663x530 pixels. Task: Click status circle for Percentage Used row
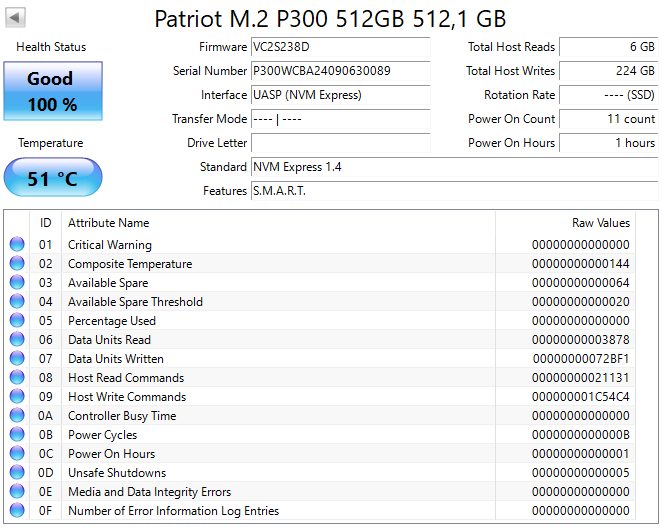(x=17, y=321)
